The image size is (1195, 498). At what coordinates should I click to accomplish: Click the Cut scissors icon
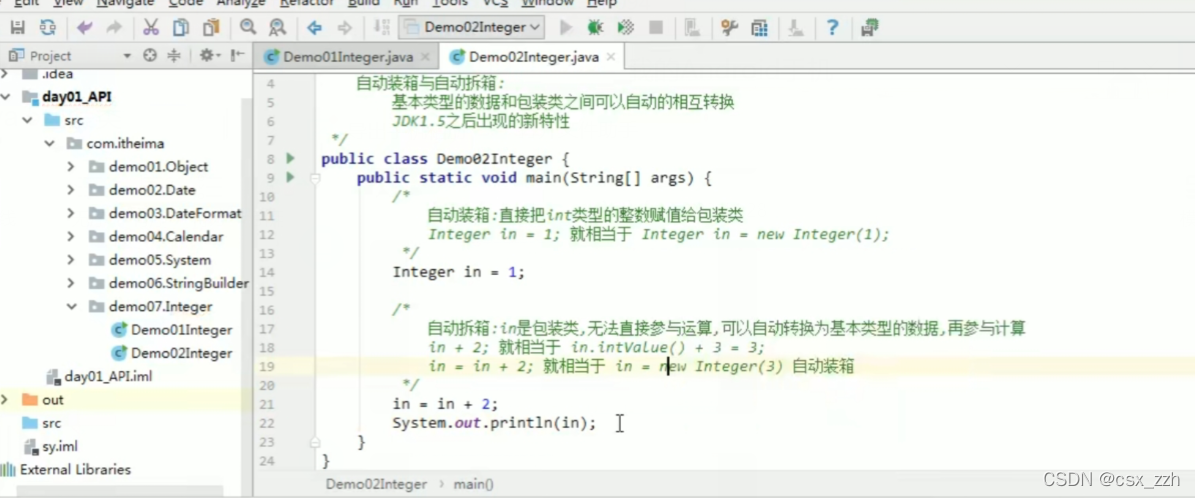click(x=151, y=27)
